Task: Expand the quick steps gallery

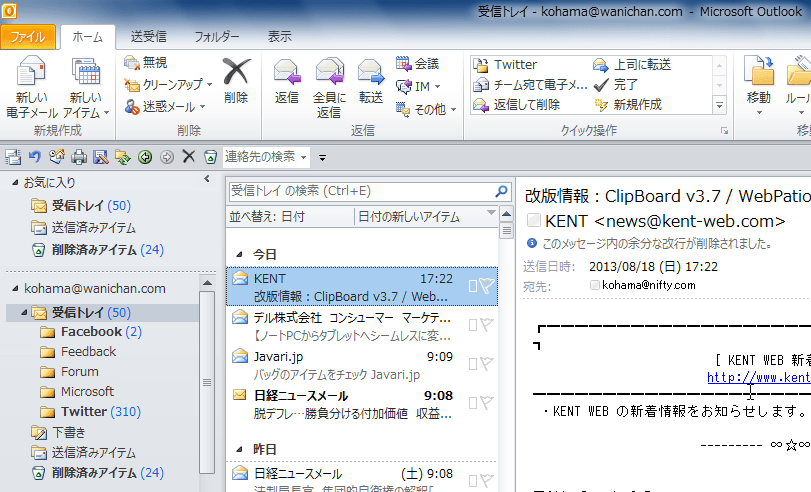Action: (x=719, y=105)
